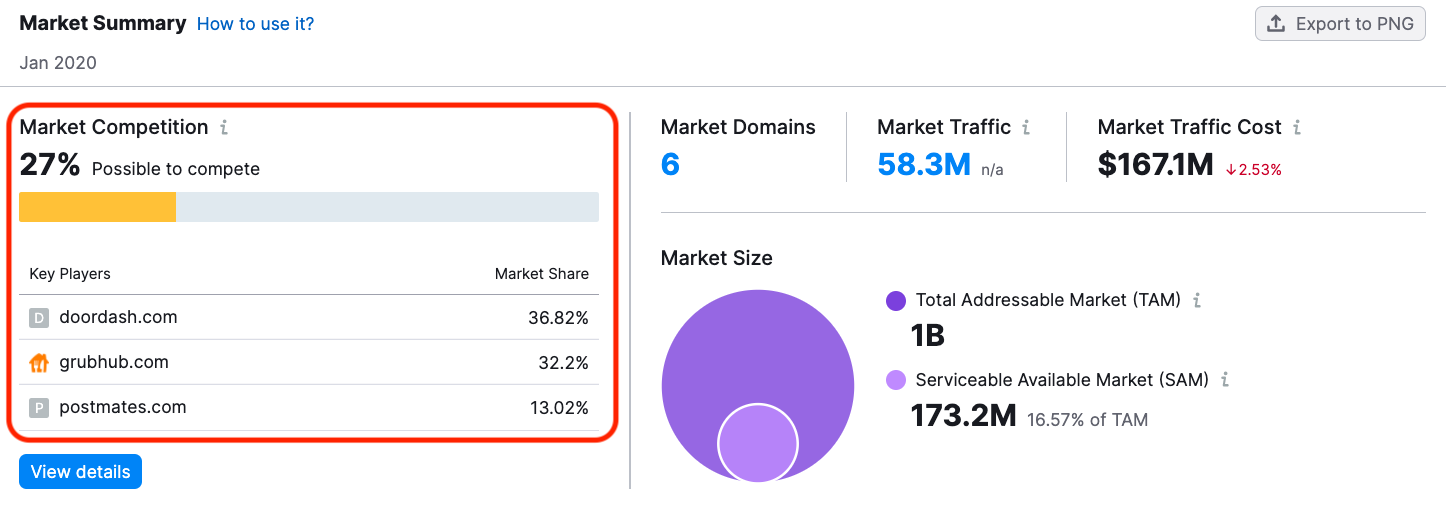Click the 173.2M SAM value
This screenshot has height=513, width=1446.
(963, 414)
